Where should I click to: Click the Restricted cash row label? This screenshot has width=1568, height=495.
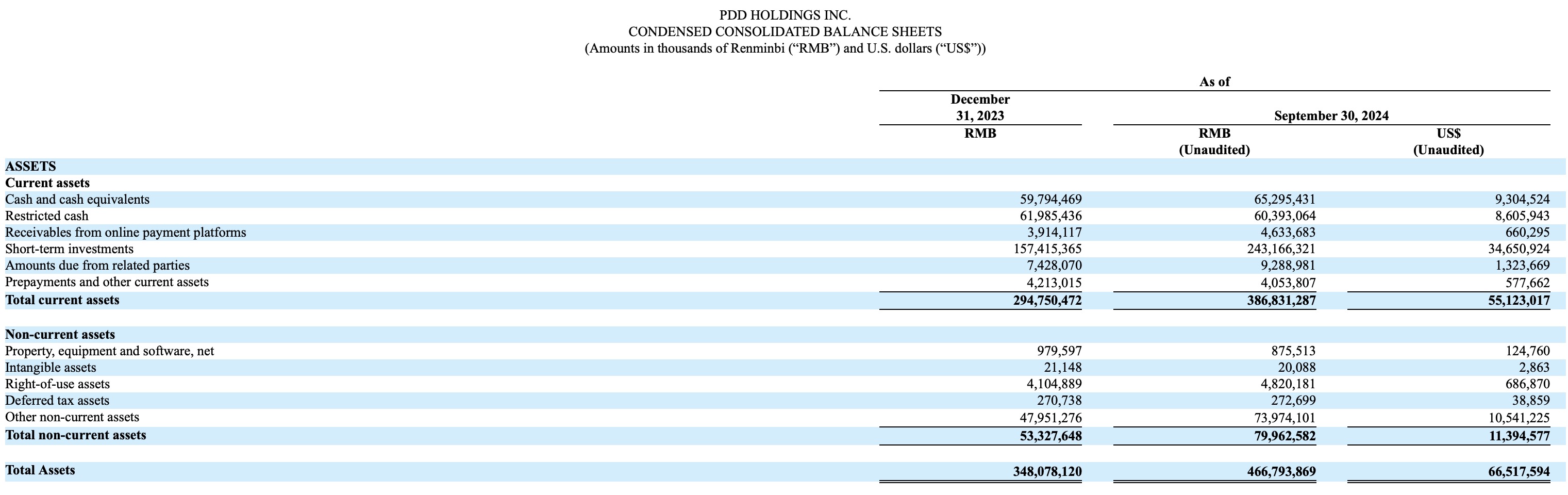click(x=47, y=216)
